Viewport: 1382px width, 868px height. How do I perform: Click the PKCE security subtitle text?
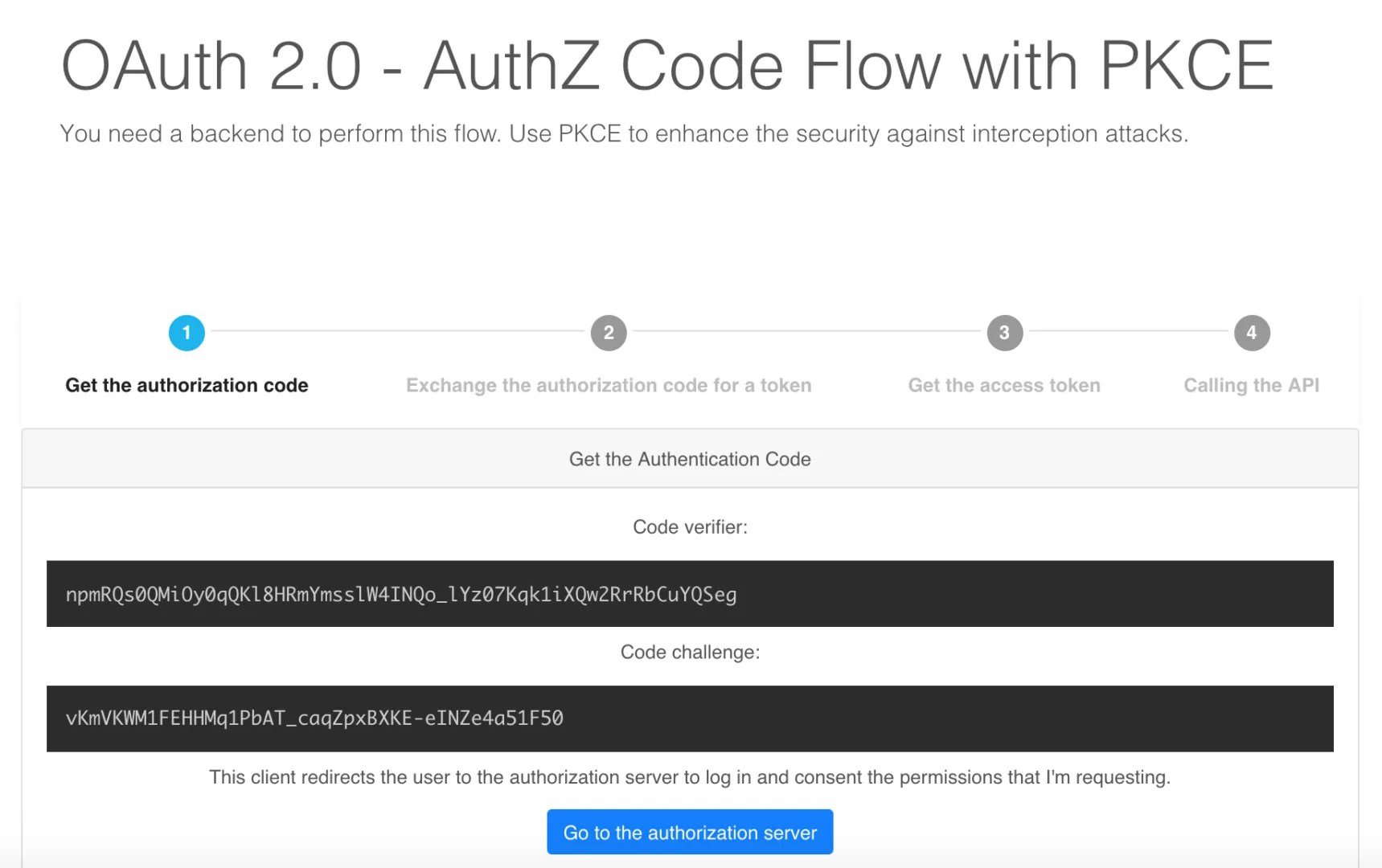[624, 133]
